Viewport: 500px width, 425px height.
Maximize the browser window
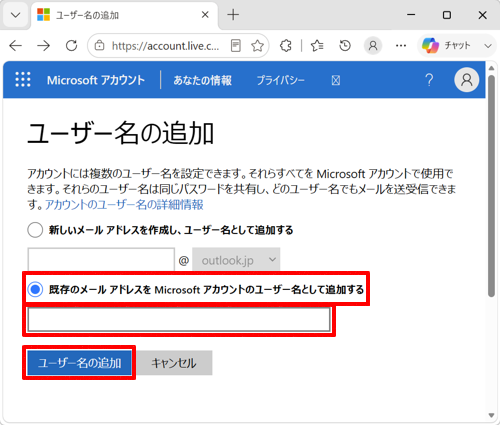447,15
